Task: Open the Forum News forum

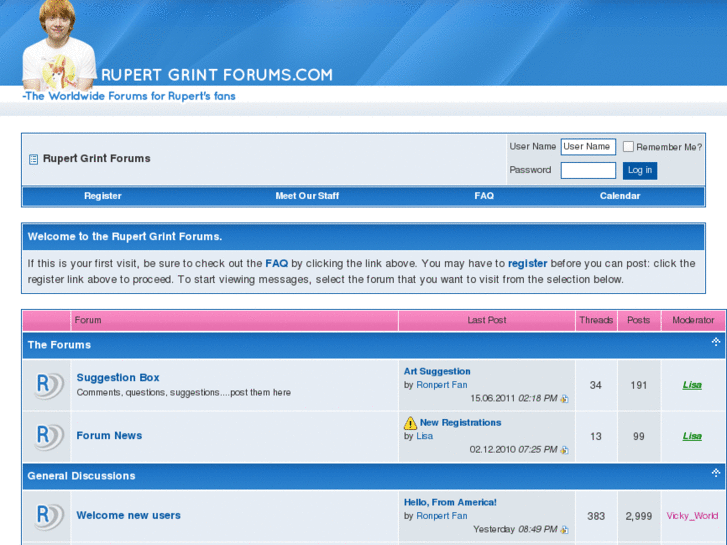Action: [x=109, y=436]
